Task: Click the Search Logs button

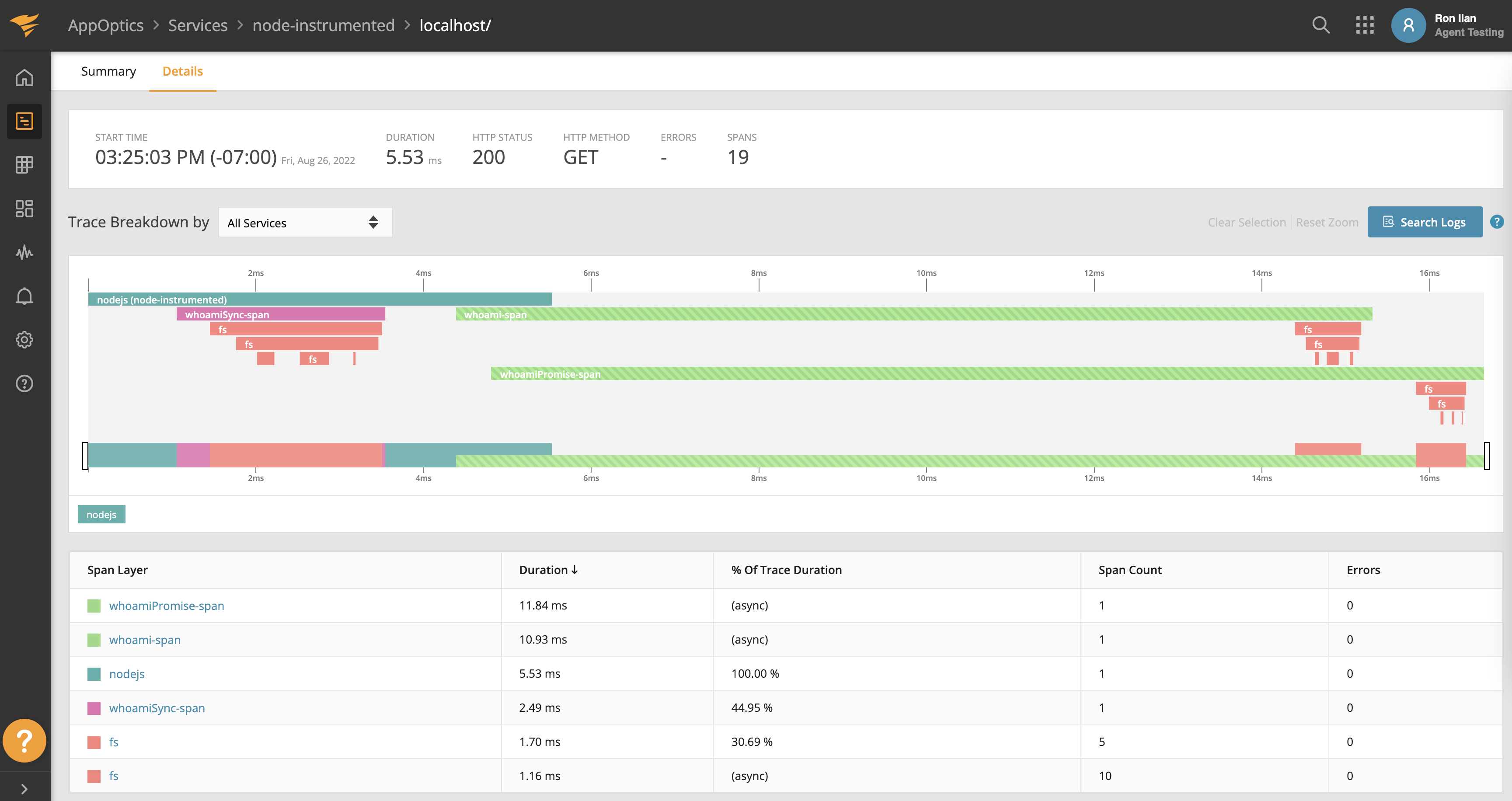Action: coord(1425,222)
